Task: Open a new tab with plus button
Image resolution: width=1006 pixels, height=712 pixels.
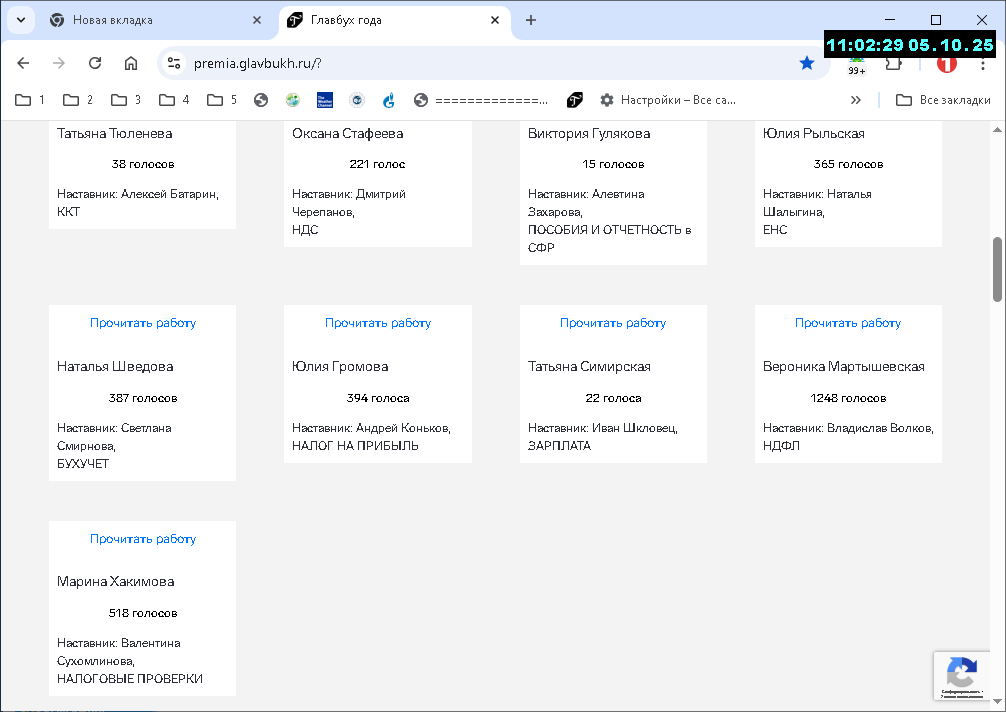Action: [531, 20]
